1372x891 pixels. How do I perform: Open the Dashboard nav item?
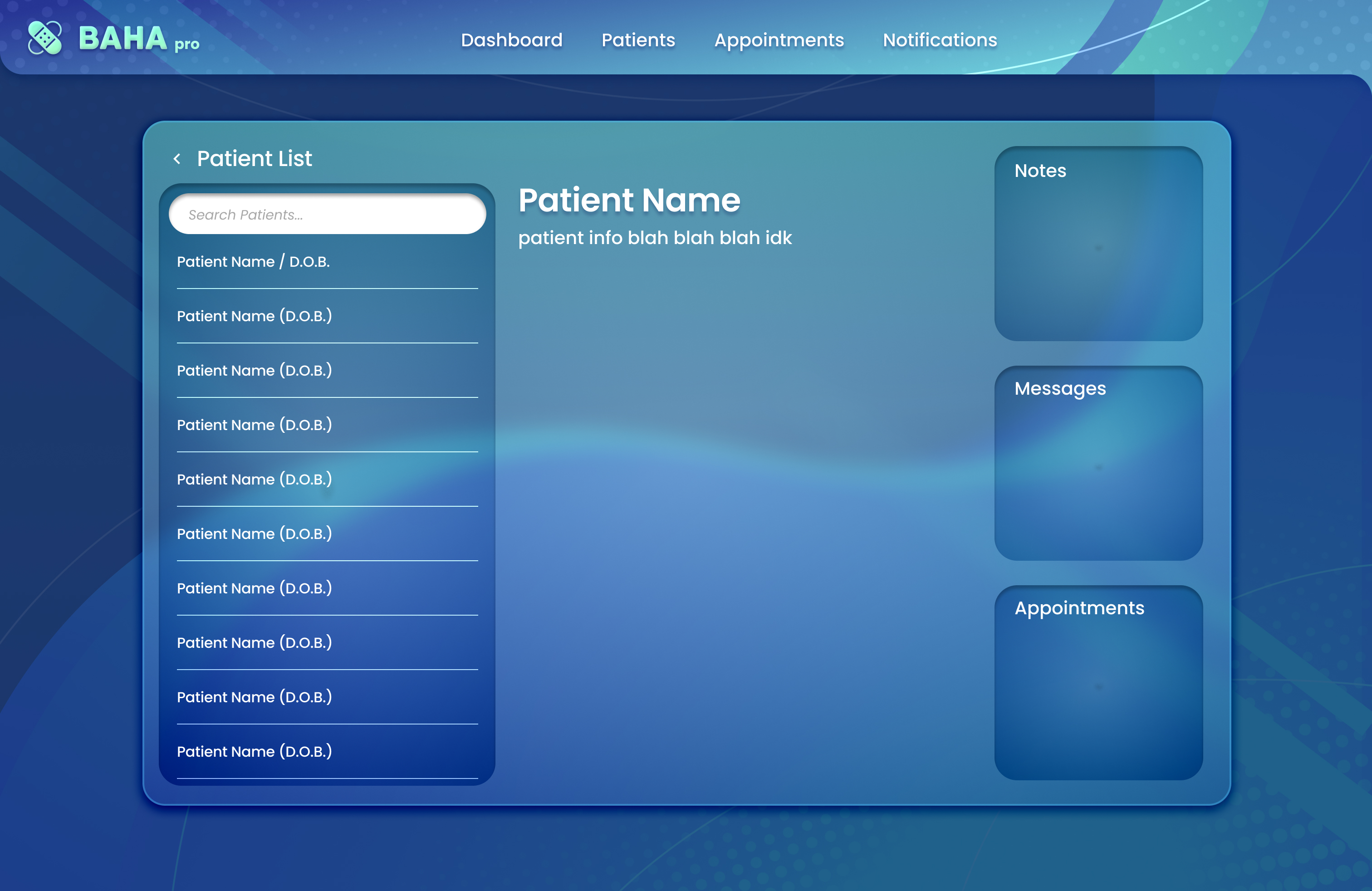(x=511, y=40)
